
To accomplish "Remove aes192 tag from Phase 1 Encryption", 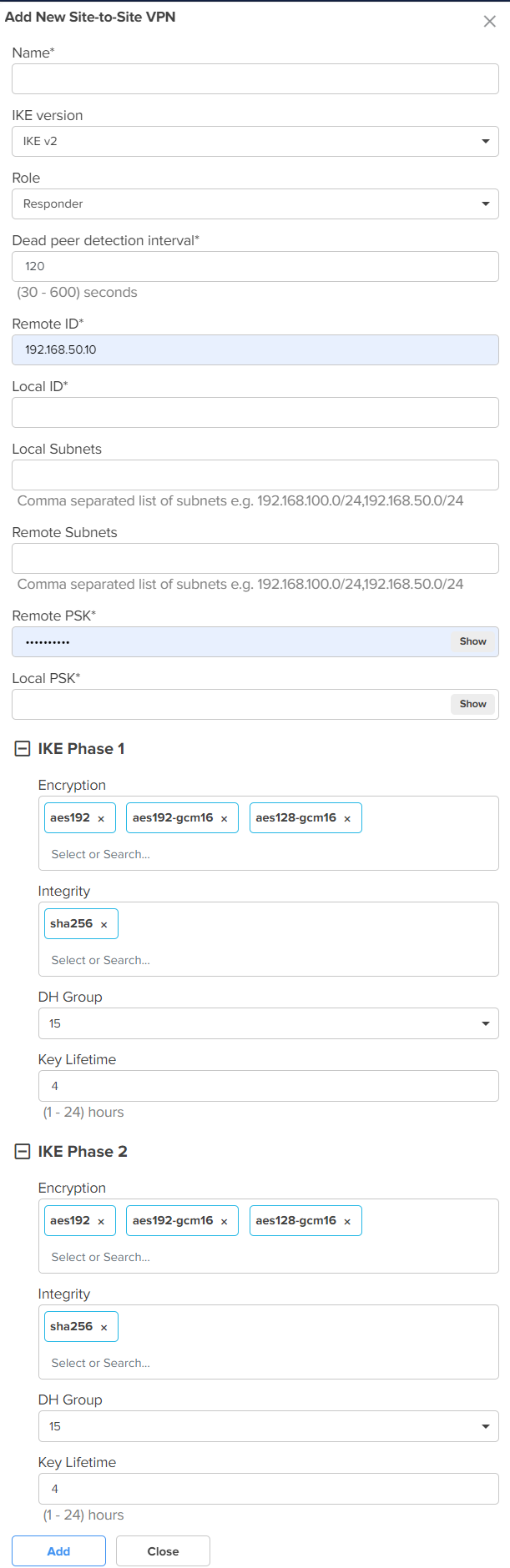I will 101,819.
